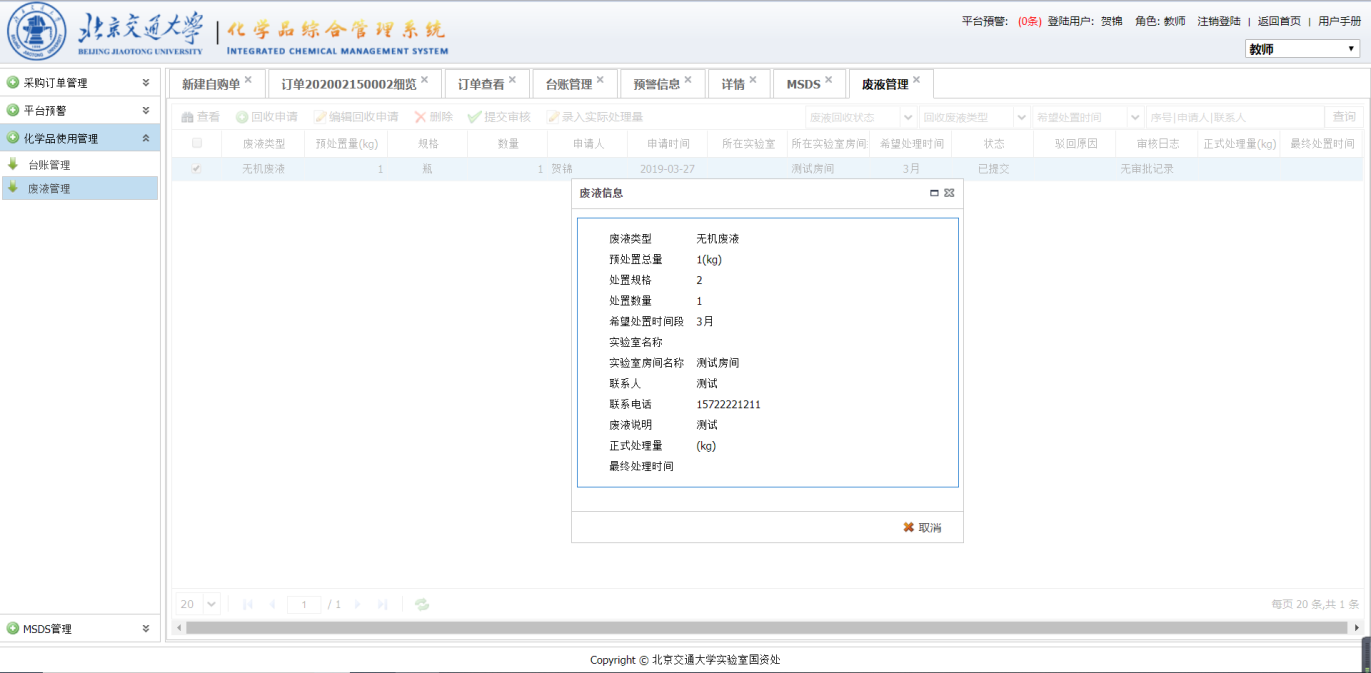Click the green refresh icon in pagination bar
1371x673 pixels.
[422, 604]
